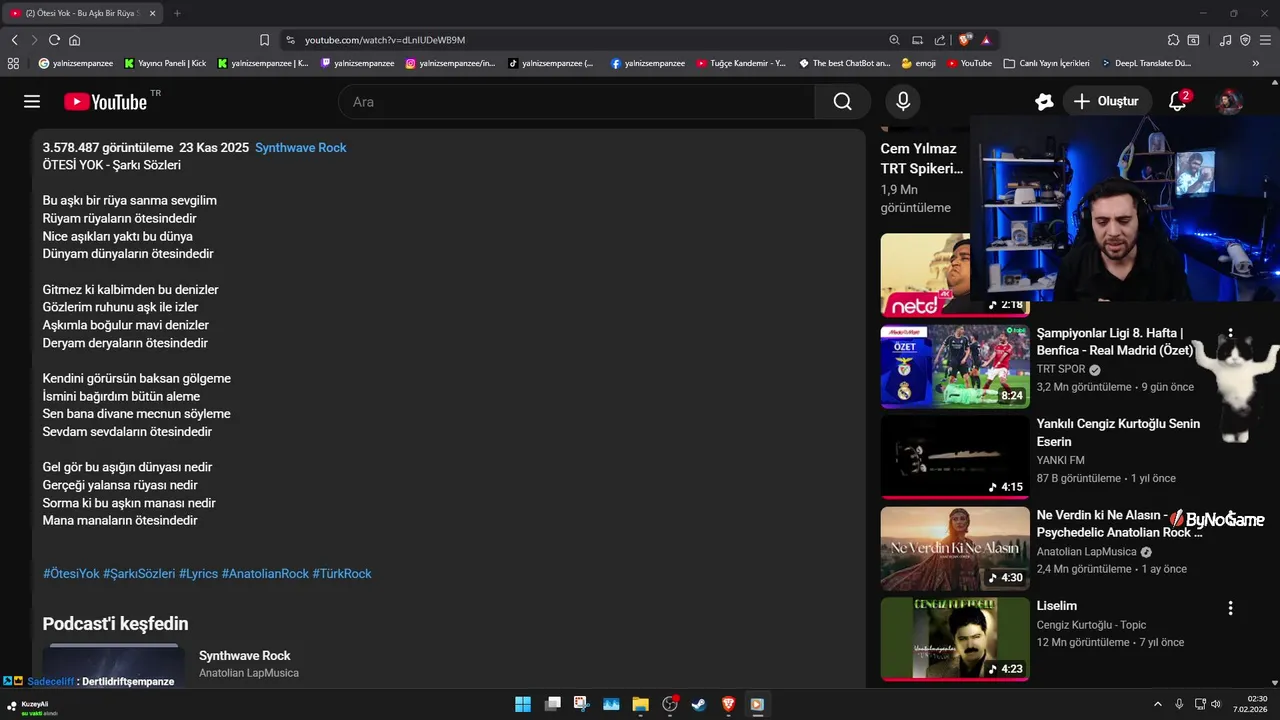Open Yankılı Cengiz Kurtoğlu video title
The image size is (1280, 720).
1118,433
